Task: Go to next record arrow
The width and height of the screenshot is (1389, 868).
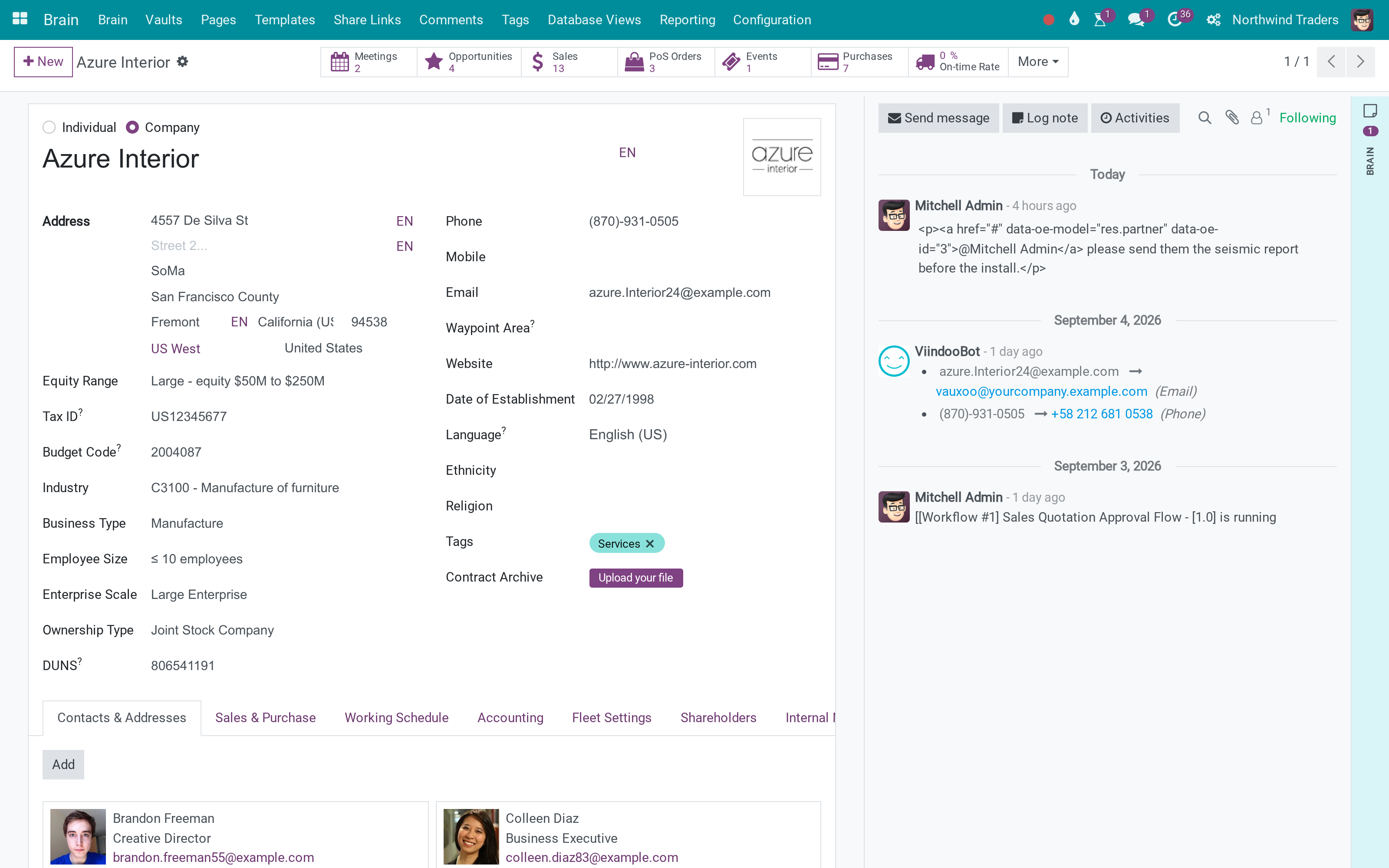Action: click(x=1360, y=62)
